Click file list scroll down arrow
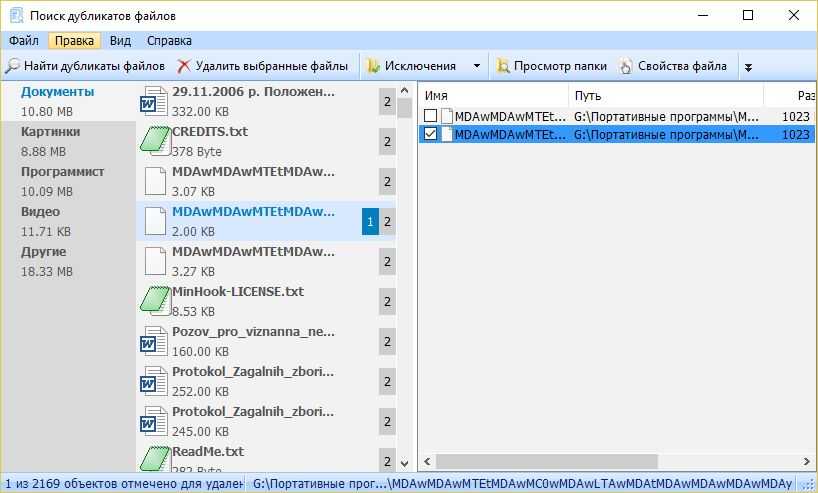This screenshot has height=493, width=818. pos(404,463)
